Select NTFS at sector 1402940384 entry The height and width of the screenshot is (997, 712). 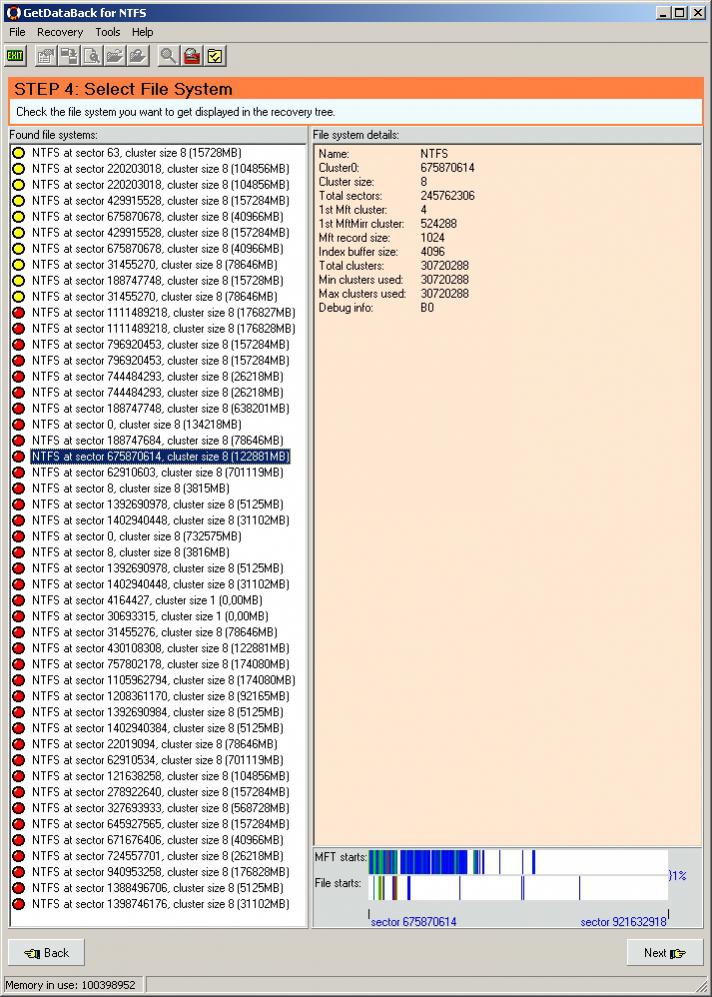158,728
